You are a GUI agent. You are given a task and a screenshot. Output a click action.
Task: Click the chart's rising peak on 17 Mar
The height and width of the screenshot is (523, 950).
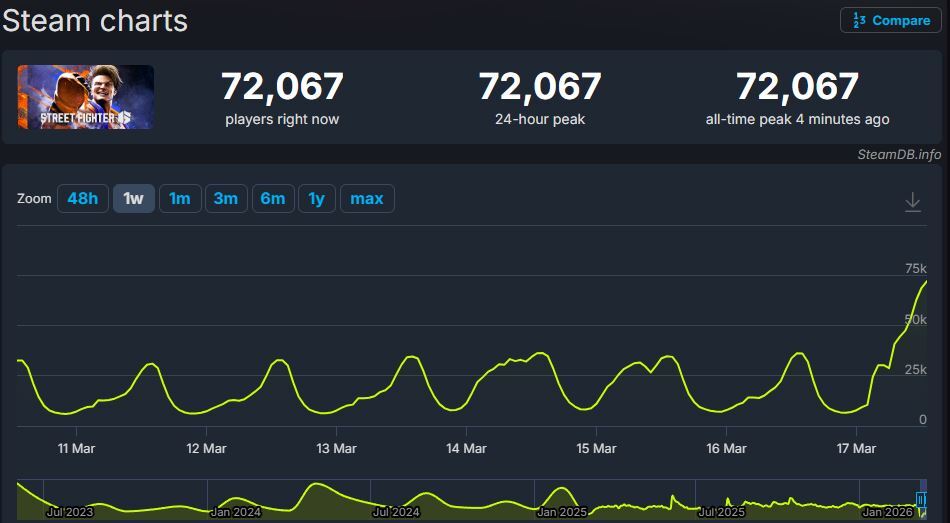pyautogui.click(x=924, y=283)
